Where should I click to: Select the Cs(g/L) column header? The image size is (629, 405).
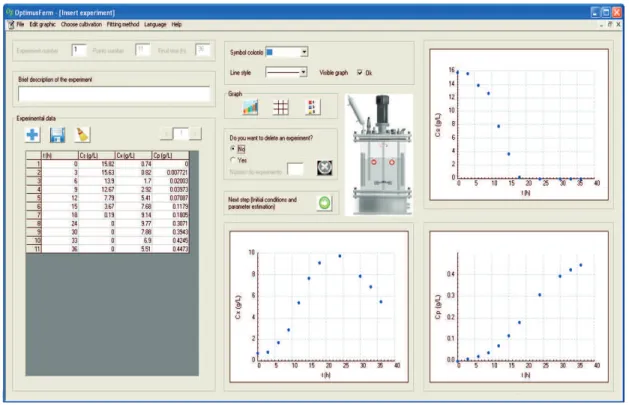97,155
